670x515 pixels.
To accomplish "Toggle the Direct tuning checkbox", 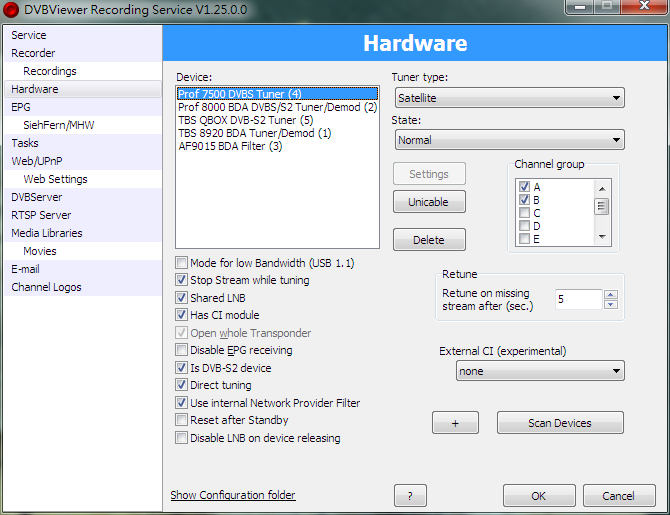I will click(181, 385).
